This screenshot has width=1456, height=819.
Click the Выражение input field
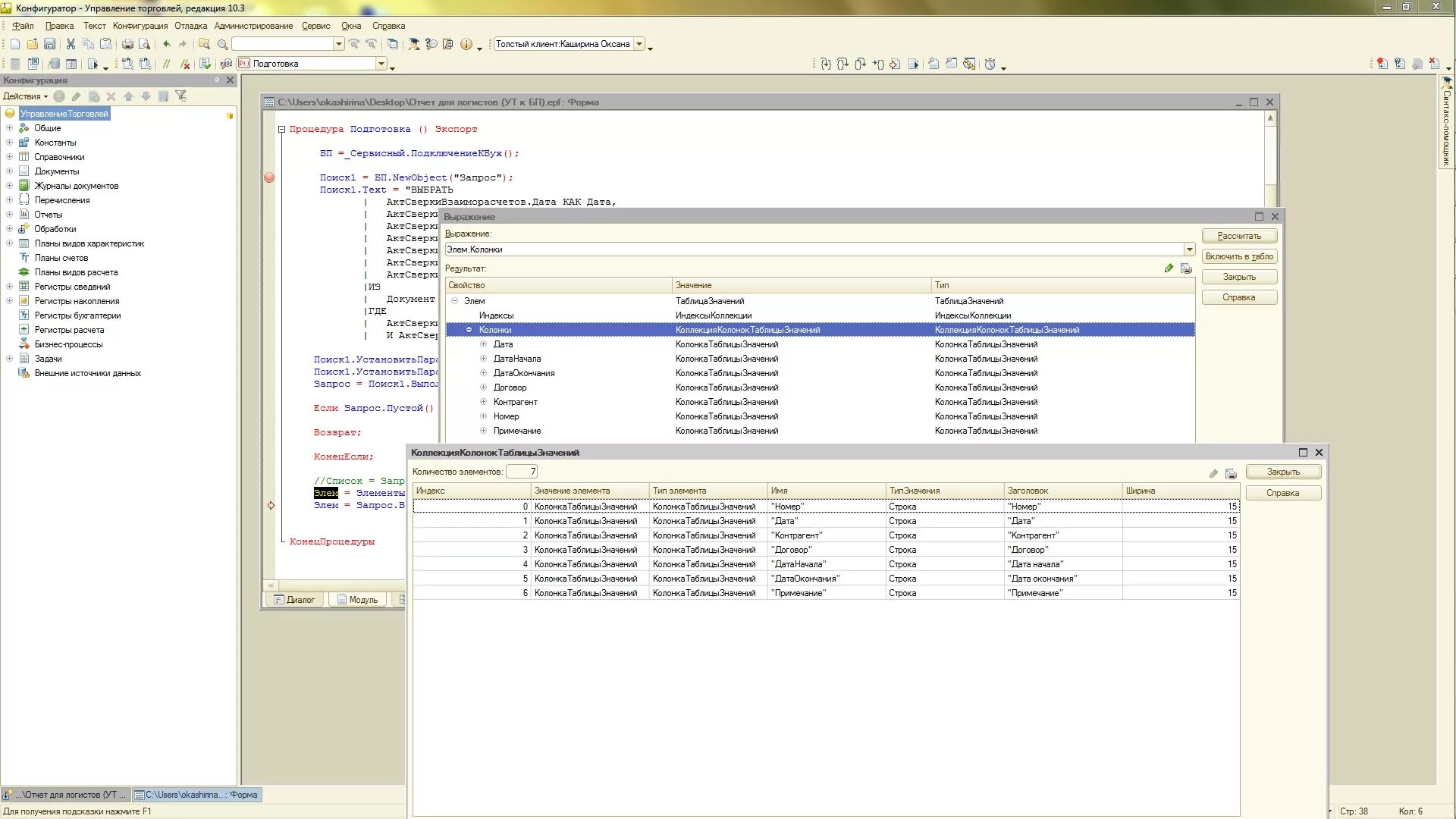[813, 249]
